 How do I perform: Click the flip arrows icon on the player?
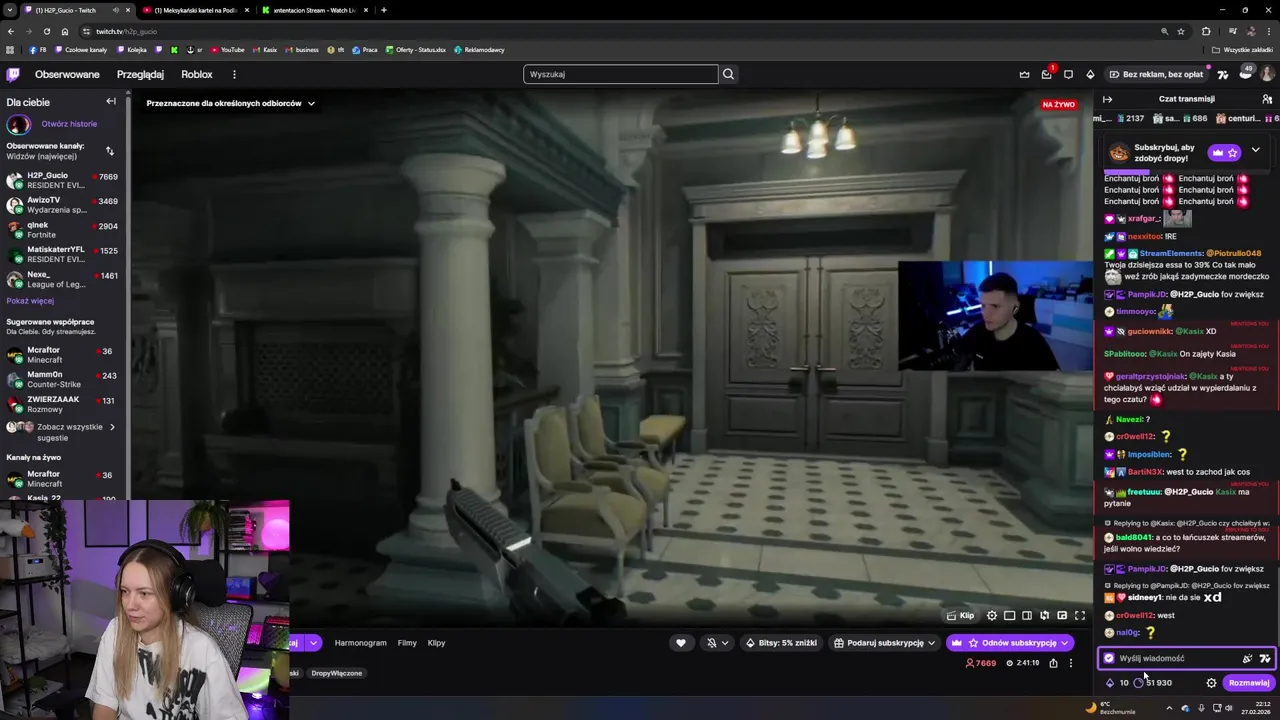coord(1044,615)
